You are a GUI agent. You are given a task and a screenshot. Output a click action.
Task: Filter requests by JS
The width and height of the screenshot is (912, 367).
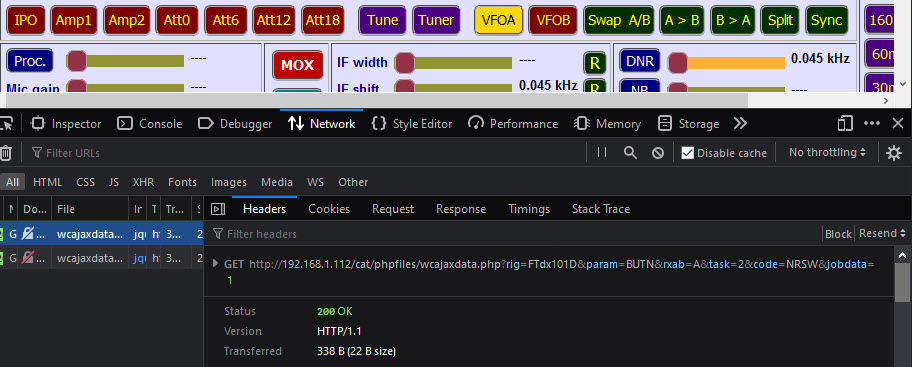point(114,182)
